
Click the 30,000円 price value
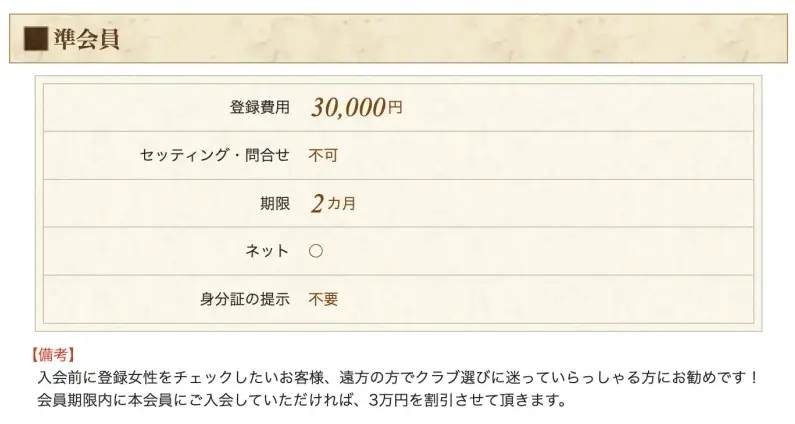[356, 107]
